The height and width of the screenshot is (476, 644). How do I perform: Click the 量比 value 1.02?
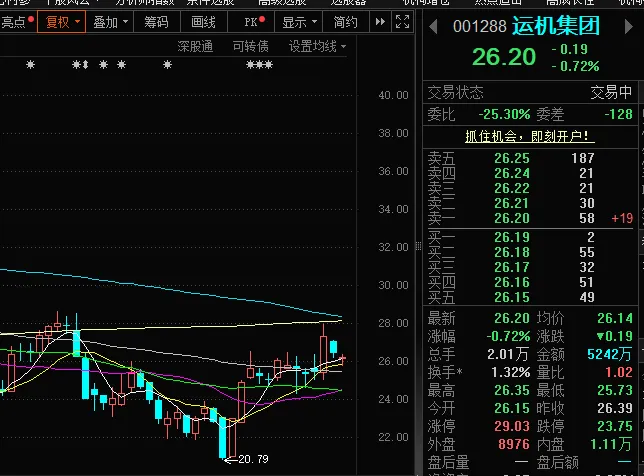(x=619, y=373)
